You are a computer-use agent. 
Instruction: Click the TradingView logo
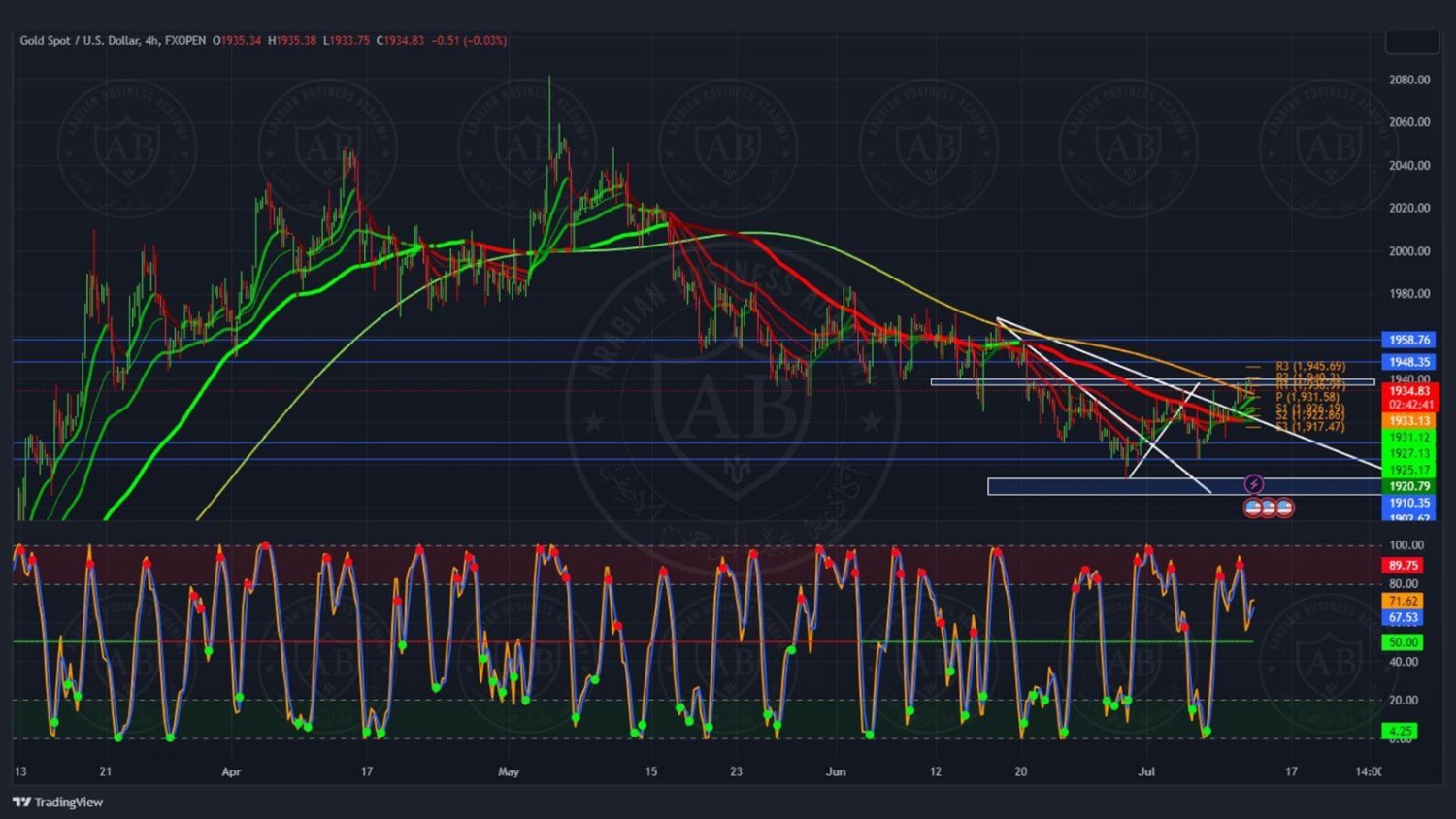click(57, 802)
